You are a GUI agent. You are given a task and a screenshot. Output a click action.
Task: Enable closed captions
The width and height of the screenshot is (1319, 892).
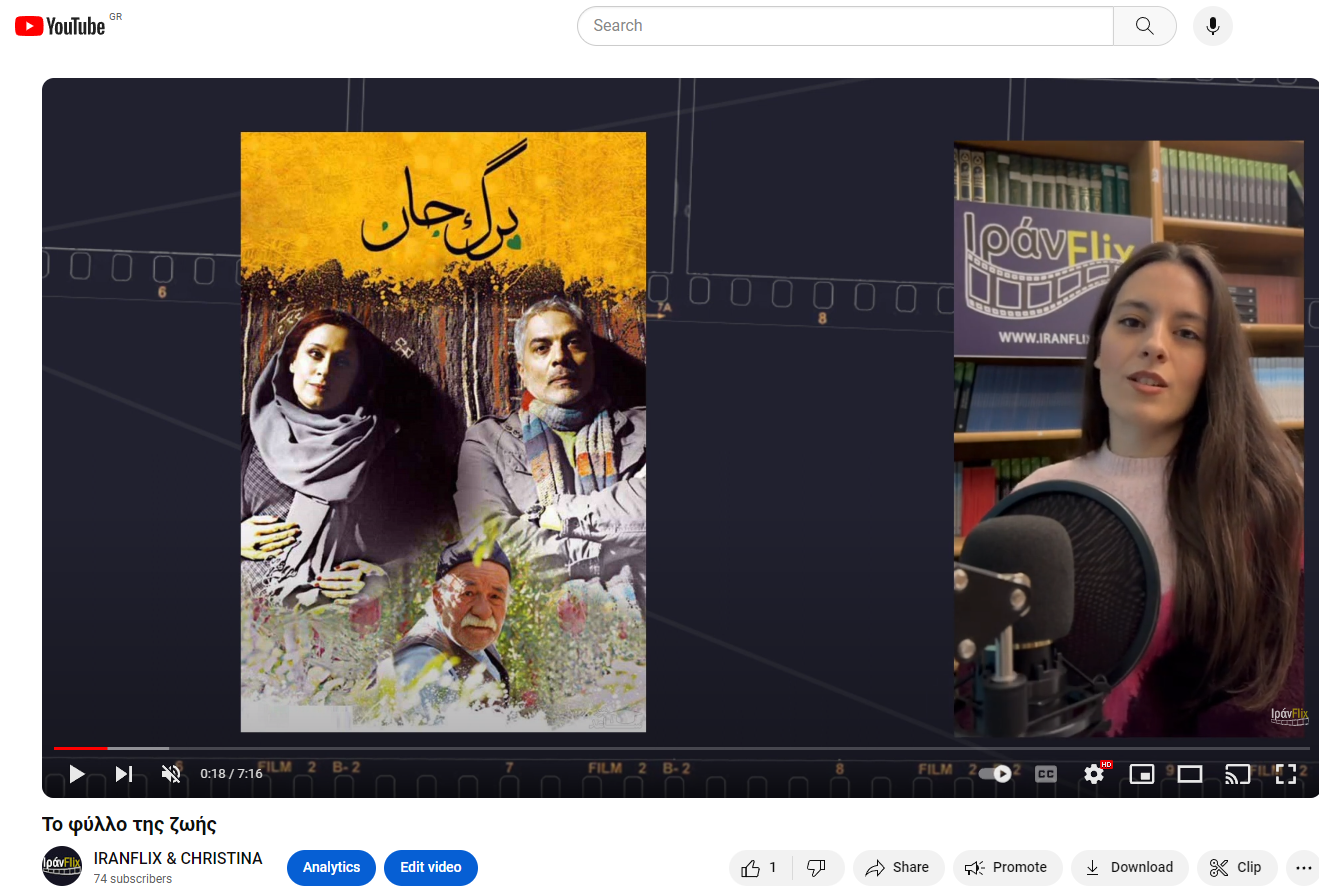tap(1046, 773)
